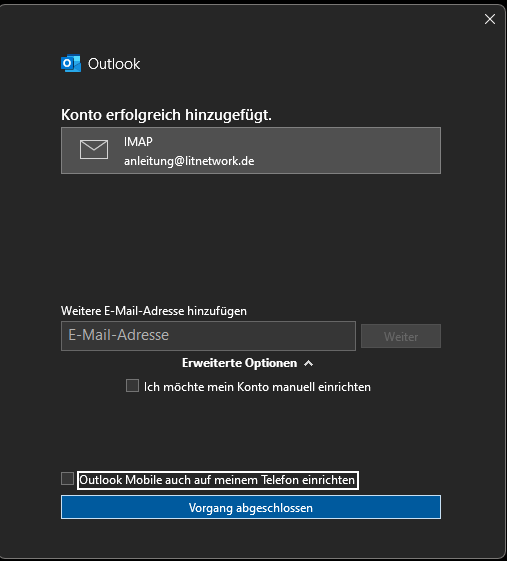Click 'Outlook Mobile auch auf meinem Telefon einrichten' label
Screen dimensions: 511x563
tap(217, 480)
